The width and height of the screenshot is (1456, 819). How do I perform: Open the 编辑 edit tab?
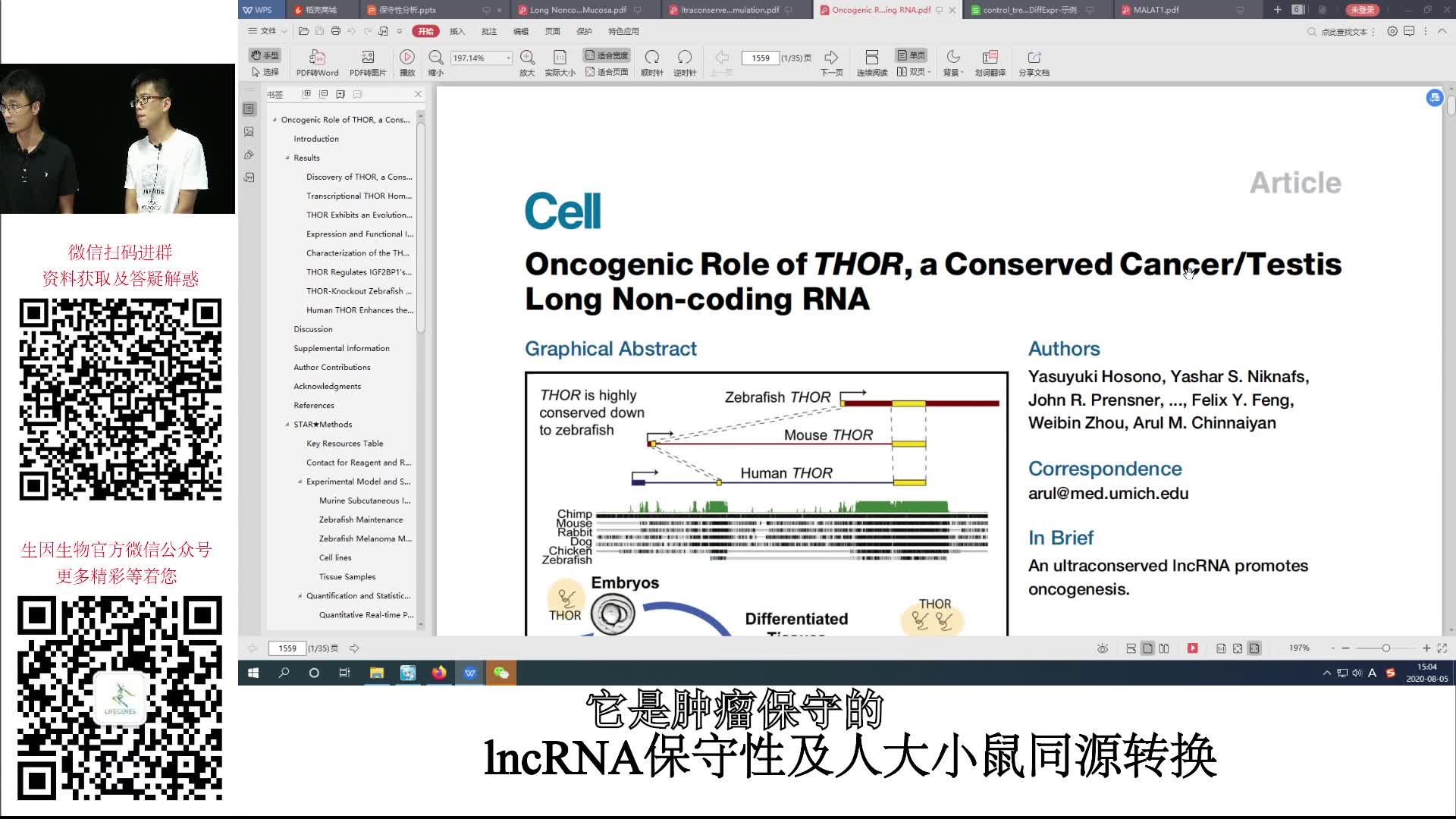(x=521, y=31)
